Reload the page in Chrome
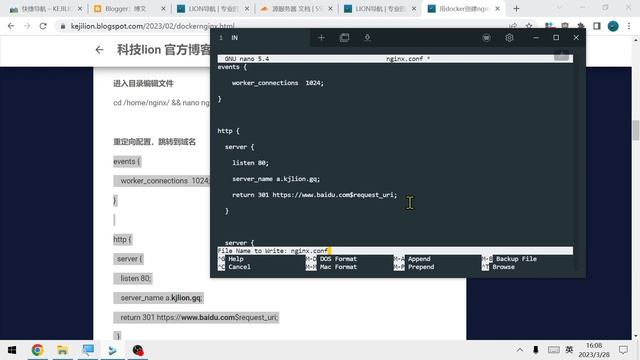The image size is (640, 360). (43, 26)
